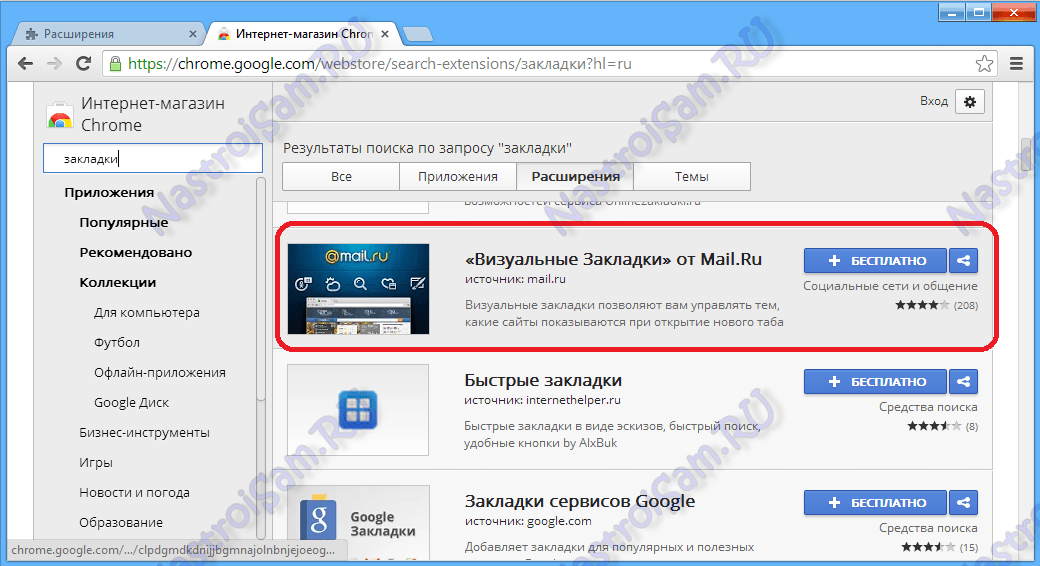The width and height of the screenshot is (1040, 566).
Task: Click Средства поиска under Быстрые закладки
Action: pyautogui.click(x=928, y=407)
